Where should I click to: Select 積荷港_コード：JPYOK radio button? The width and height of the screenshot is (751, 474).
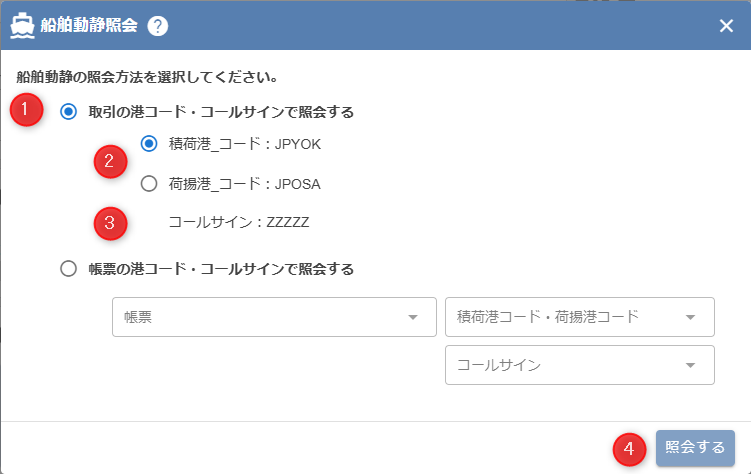click(149, 143)
